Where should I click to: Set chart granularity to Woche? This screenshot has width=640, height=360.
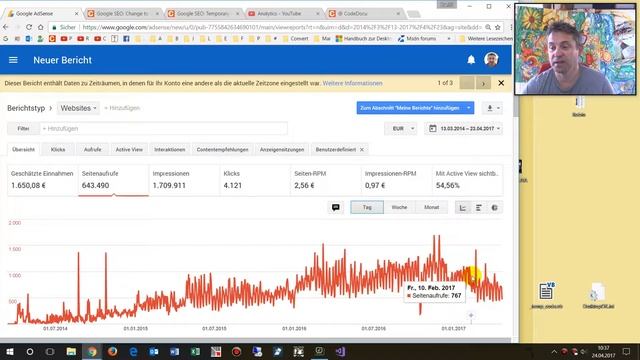point(399,207)
